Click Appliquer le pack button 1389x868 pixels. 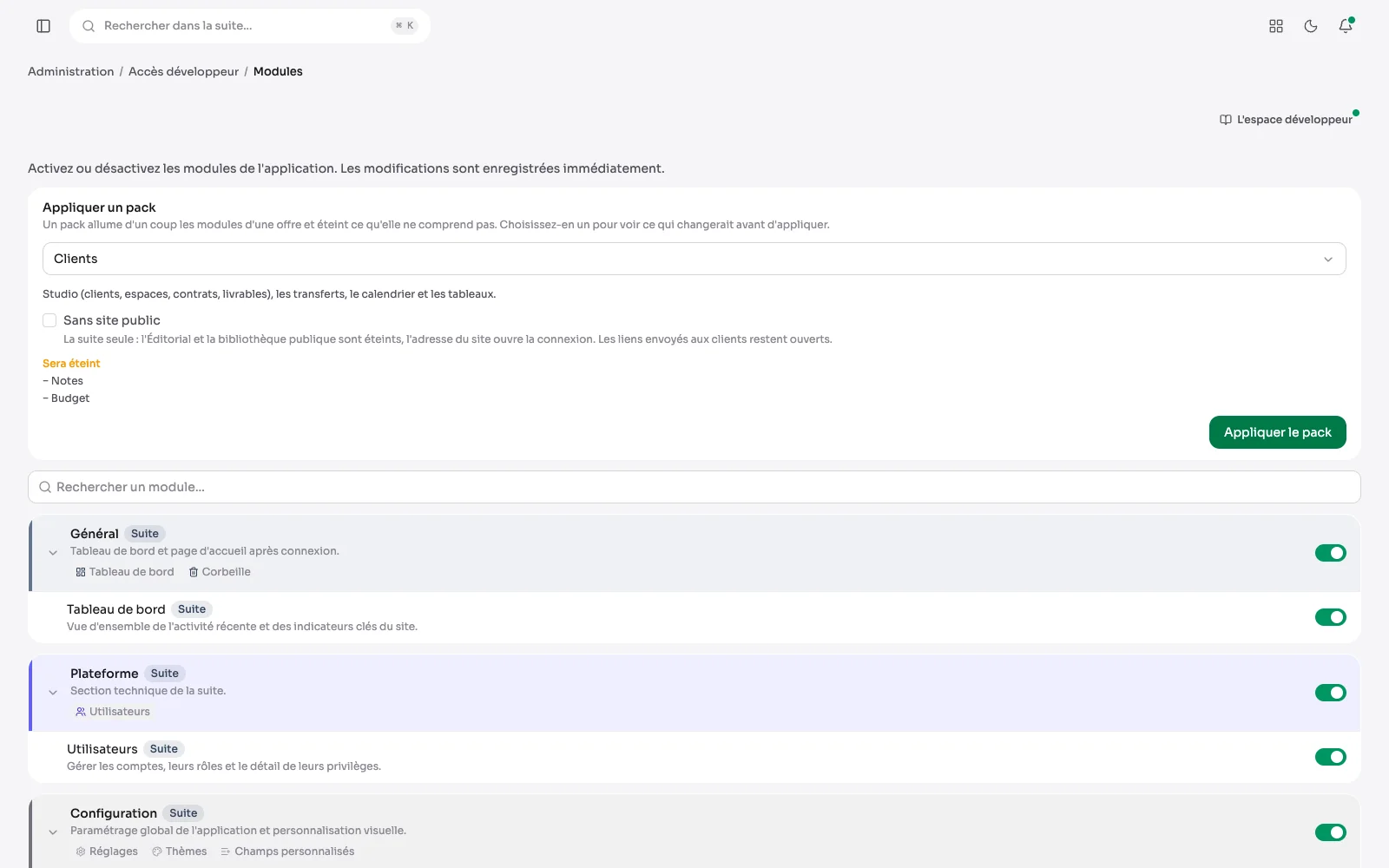tap(1277, 432)
